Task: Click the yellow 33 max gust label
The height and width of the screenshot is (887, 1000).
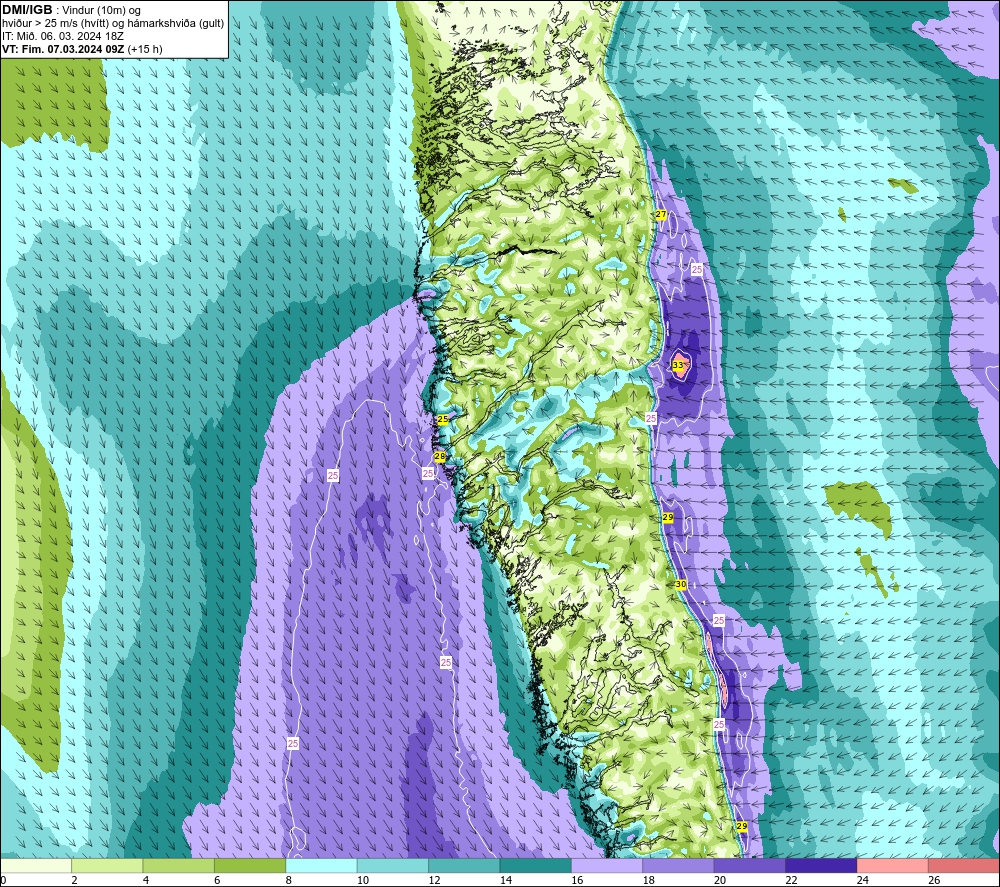Action: point(678,365)
